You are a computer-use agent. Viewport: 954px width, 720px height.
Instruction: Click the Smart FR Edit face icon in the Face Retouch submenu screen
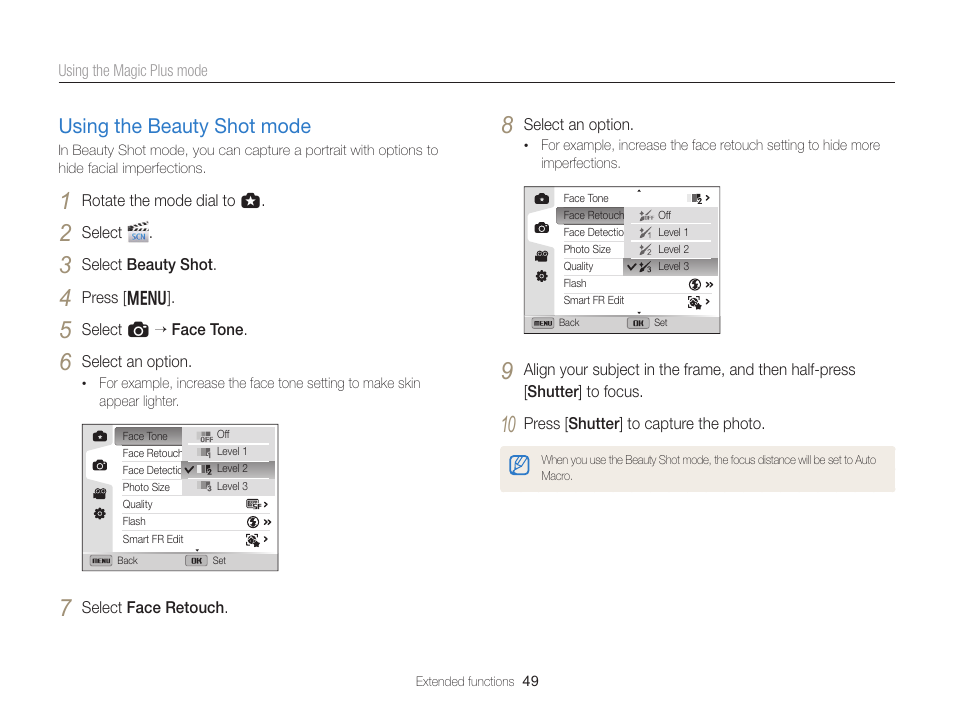694,302
